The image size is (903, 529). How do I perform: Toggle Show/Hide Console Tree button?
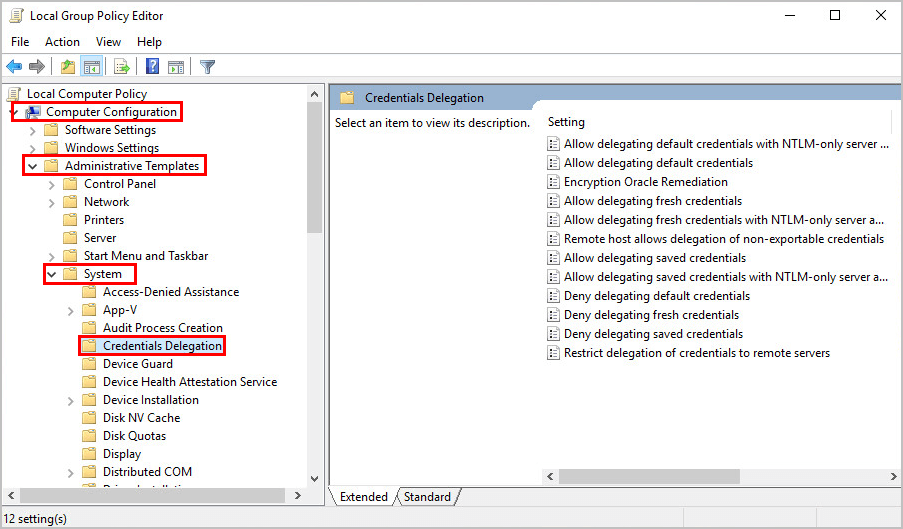coord(92,67)
